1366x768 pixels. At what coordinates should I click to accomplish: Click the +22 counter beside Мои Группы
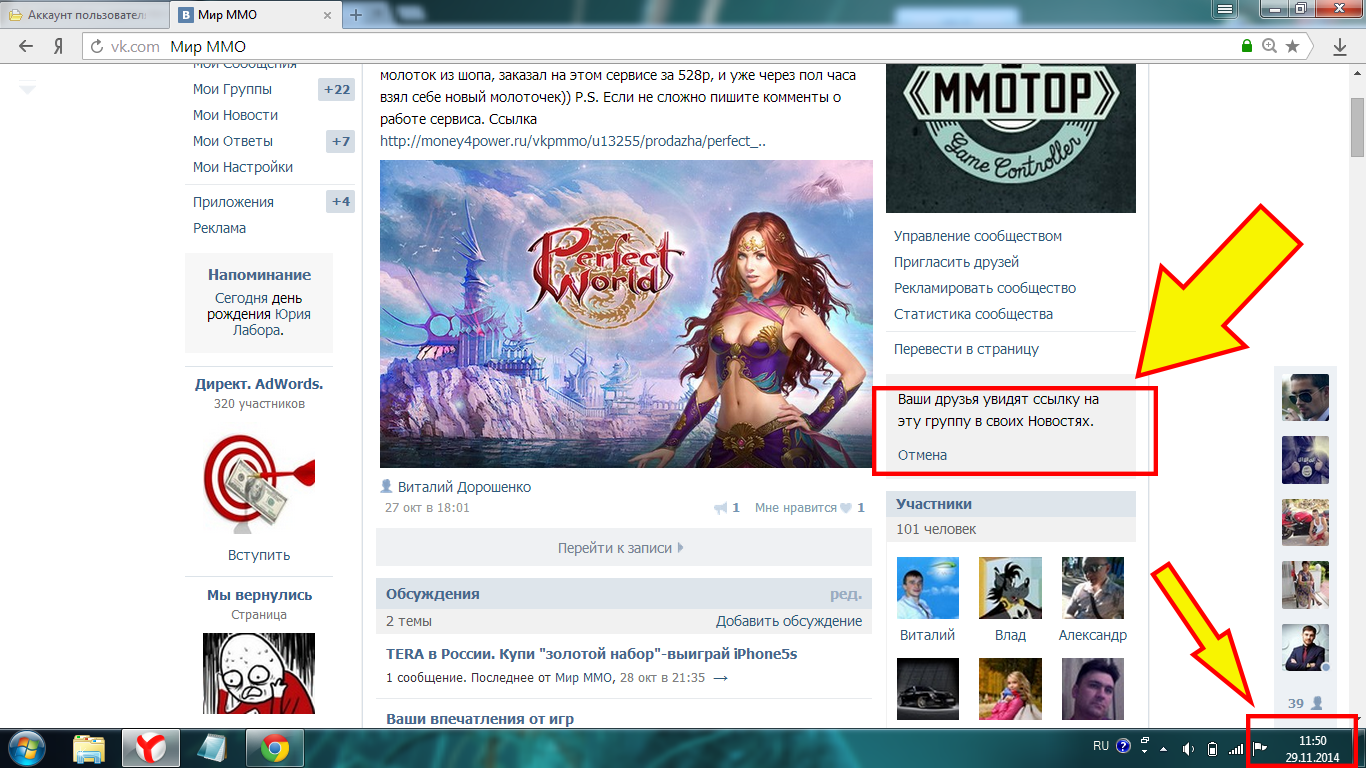click(x=337, y=89)
